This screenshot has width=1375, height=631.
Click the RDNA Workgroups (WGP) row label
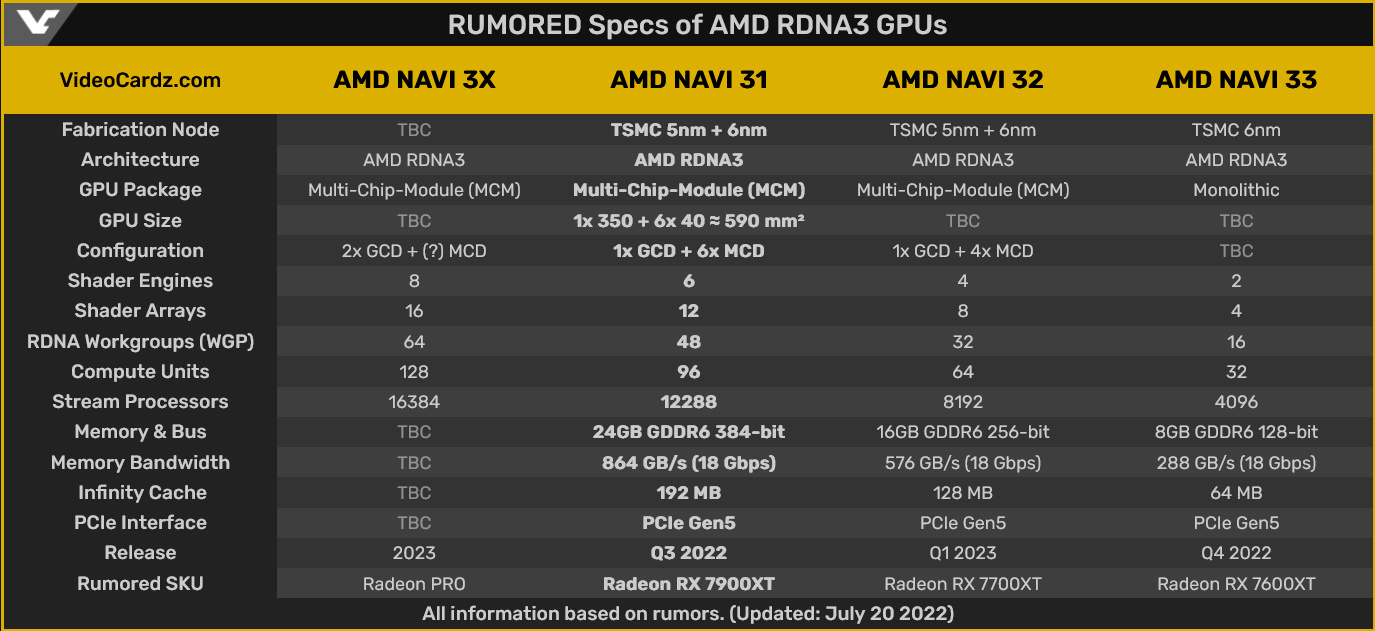(140, 342)
